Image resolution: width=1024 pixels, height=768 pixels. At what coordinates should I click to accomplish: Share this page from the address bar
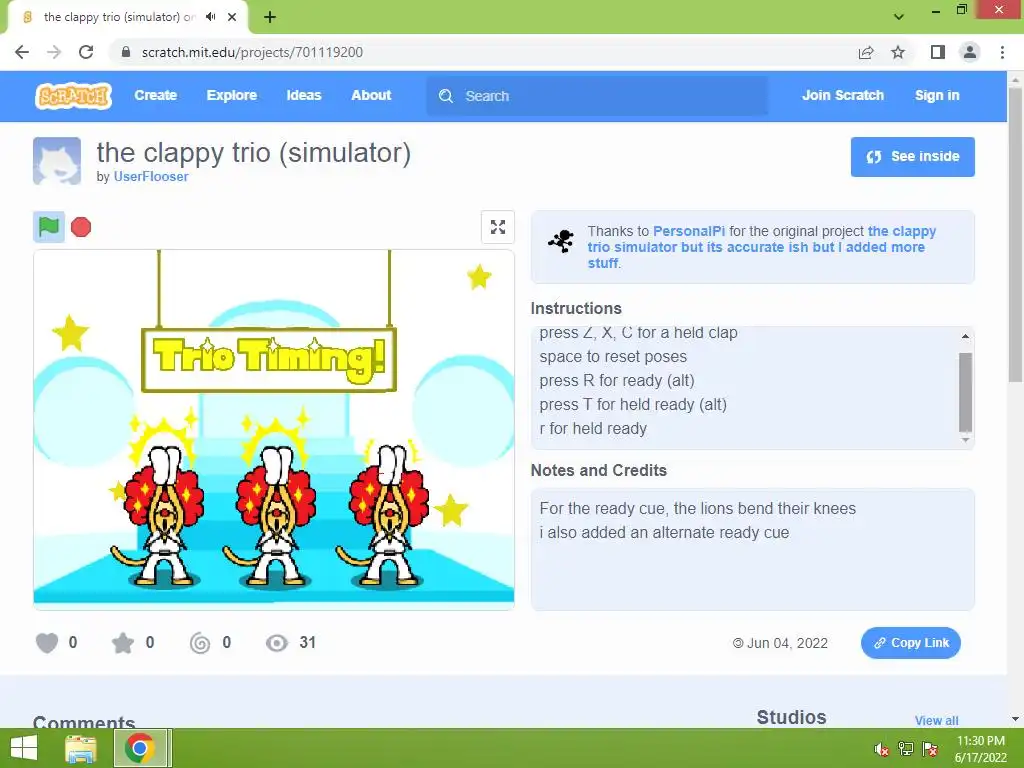pyautogui.click(x=866, y=52)
